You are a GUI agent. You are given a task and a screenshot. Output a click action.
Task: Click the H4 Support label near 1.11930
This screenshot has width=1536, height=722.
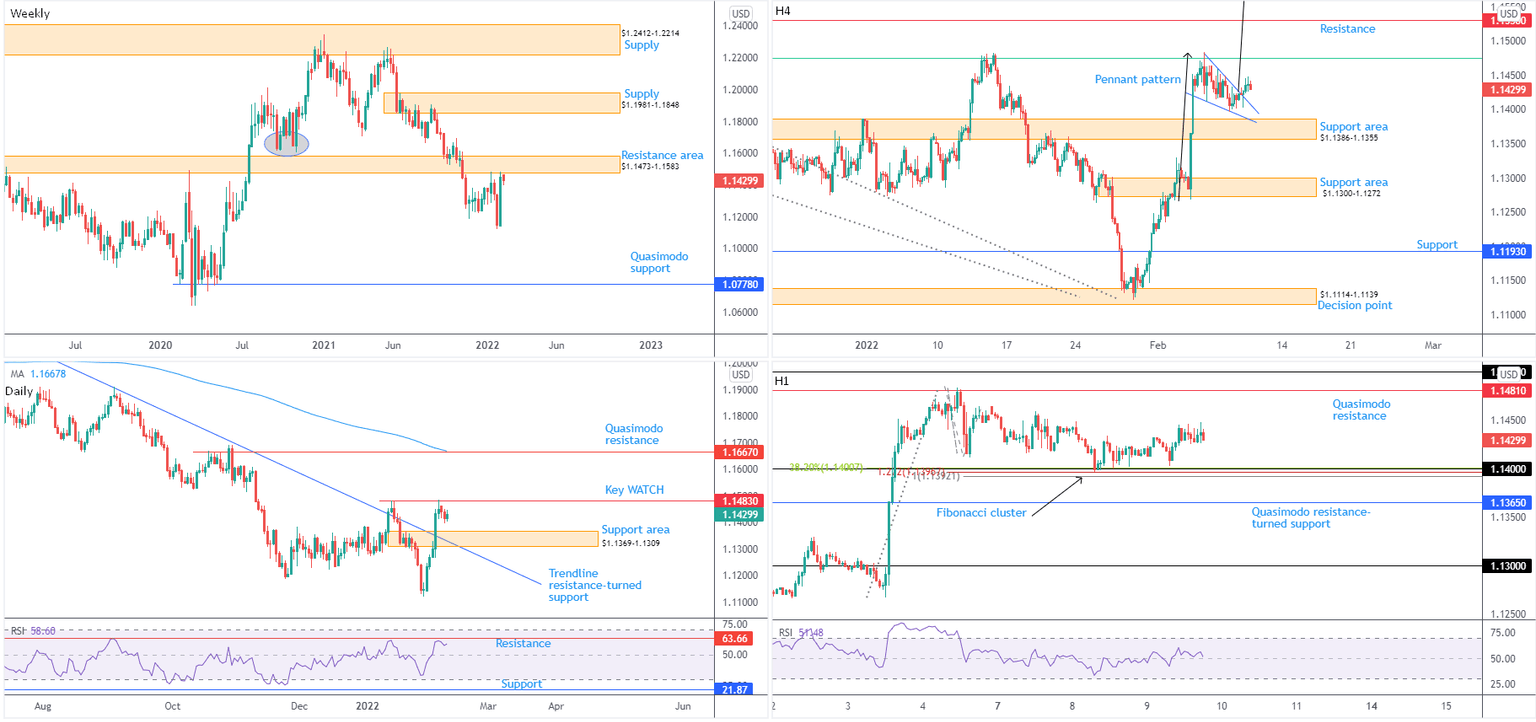point(1437,244)
